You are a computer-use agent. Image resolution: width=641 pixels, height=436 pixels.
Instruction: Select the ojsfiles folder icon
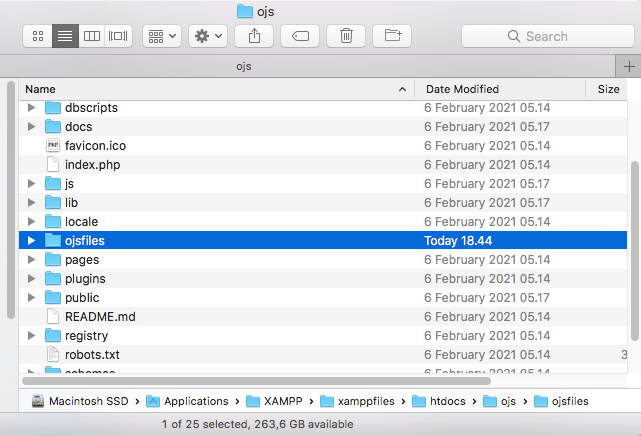pyautogui.click(x=53, y=241)
